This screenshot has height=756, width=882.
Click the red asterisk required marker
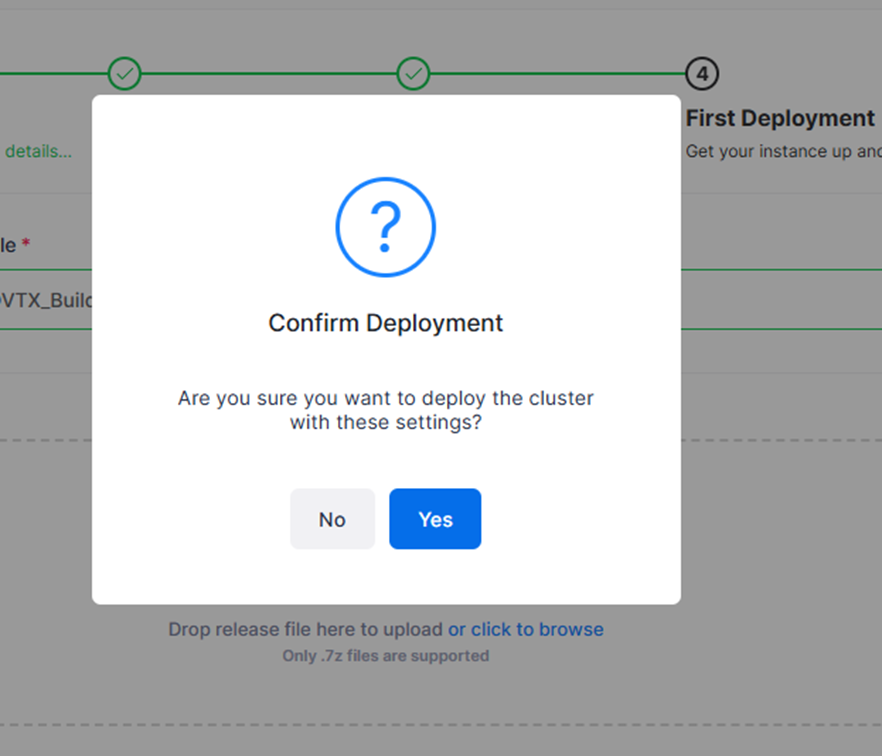pos(26,244)
